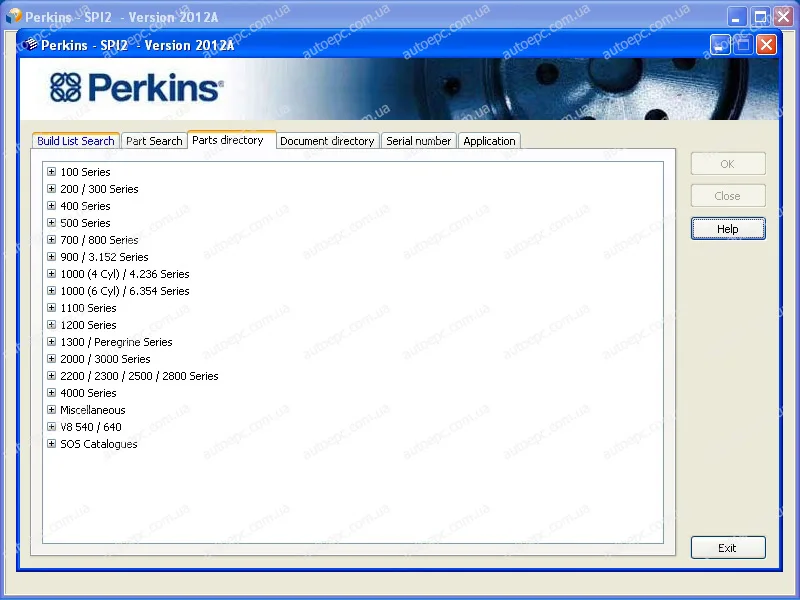Select the V8 540 / 640 label
Viewport: 800px width, 600px height.
tap(91, 427)
